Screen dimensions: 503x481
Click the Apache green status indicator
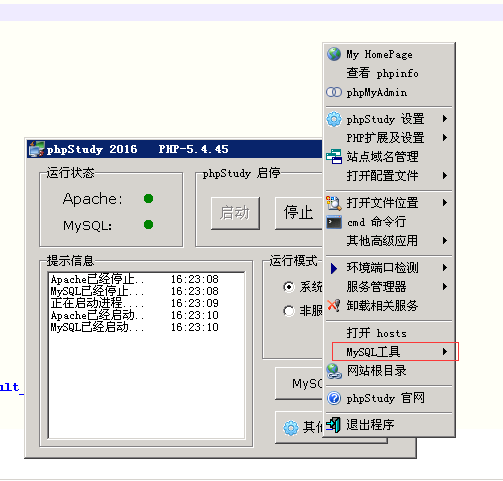point(148,199)
